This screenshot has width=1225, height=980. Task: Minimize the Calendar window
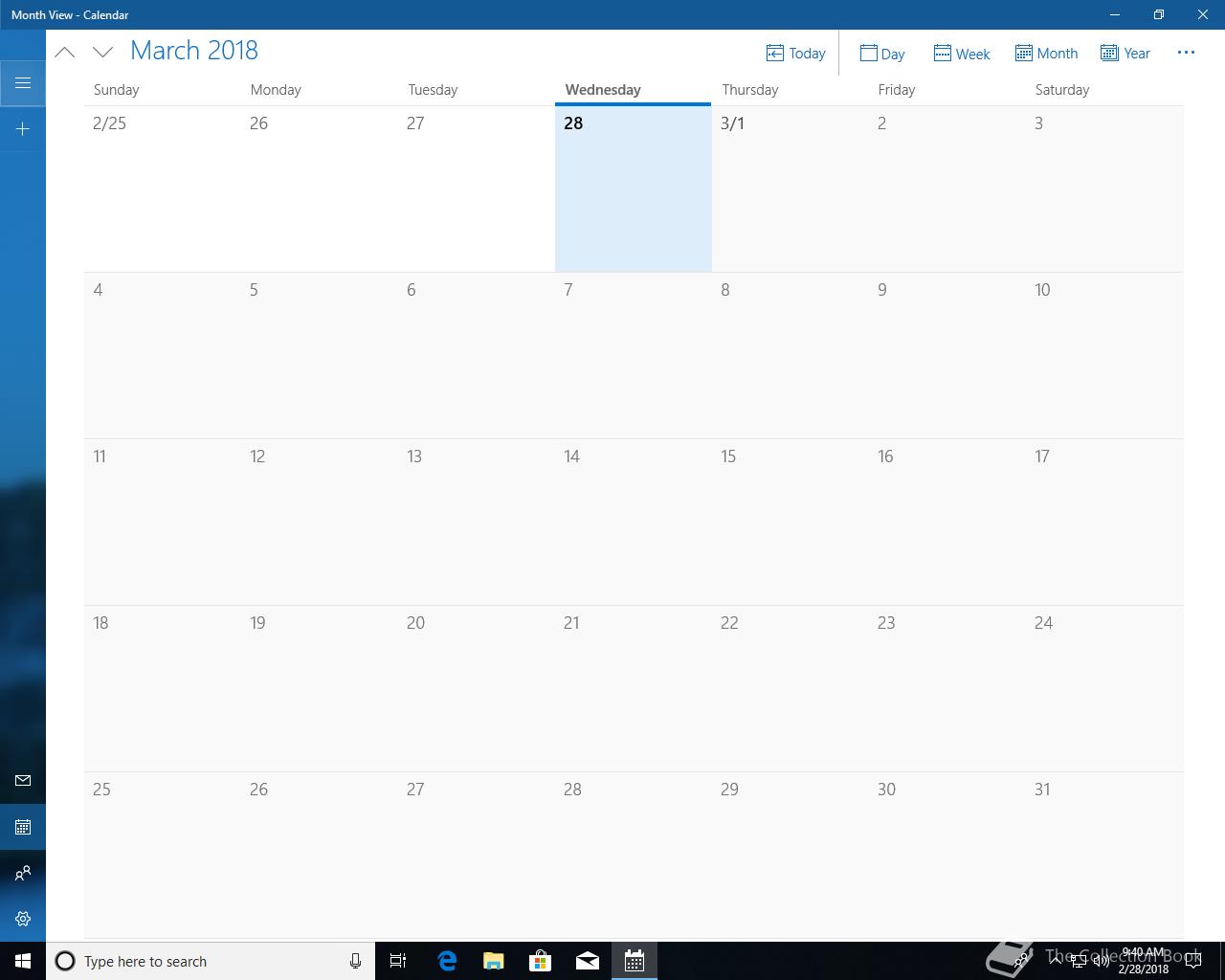pyautogui.click(x=1115, y=14)
